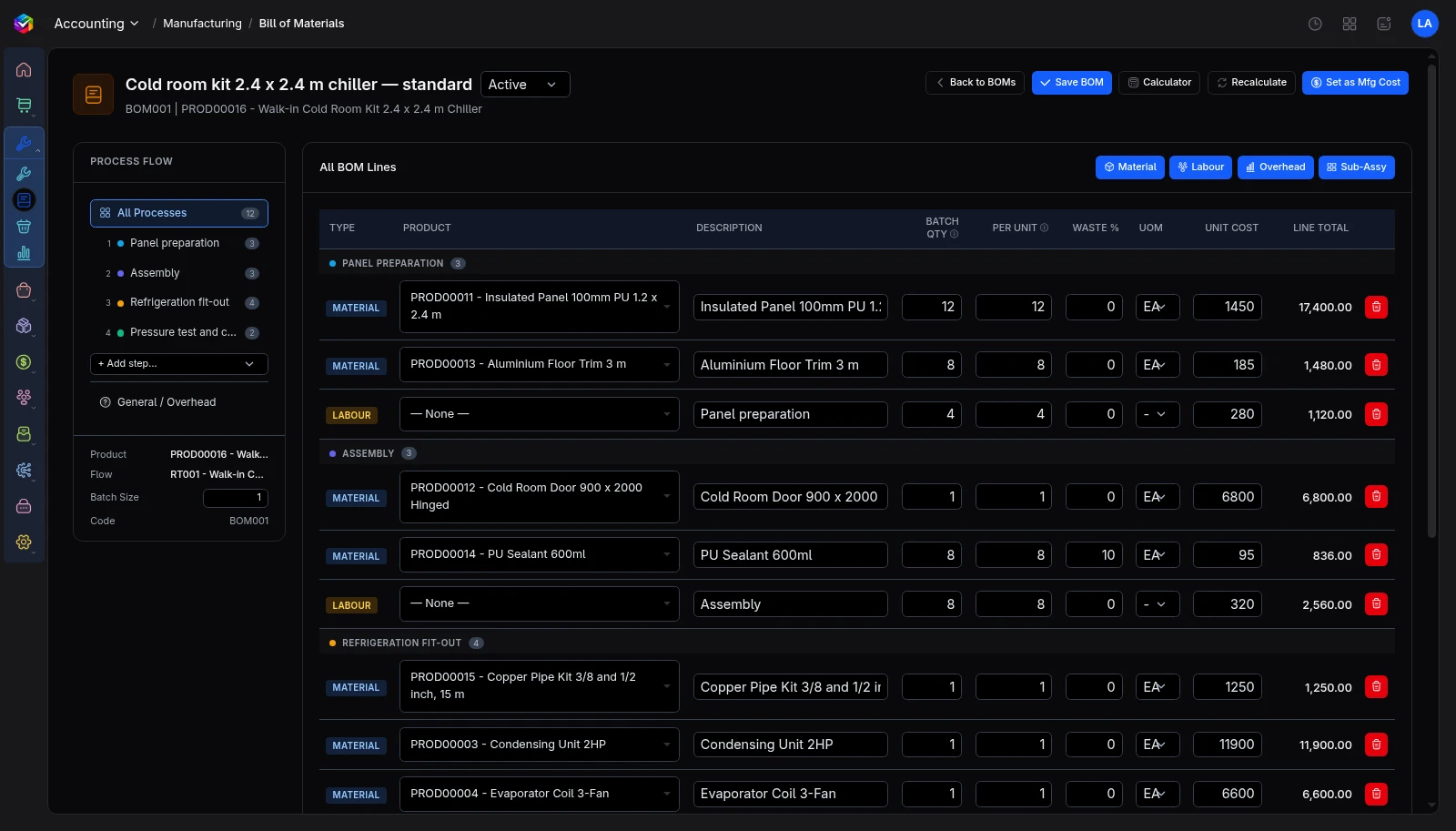Click the LA user avatar
This screenshot has height=831, width=1456.
1424,24
